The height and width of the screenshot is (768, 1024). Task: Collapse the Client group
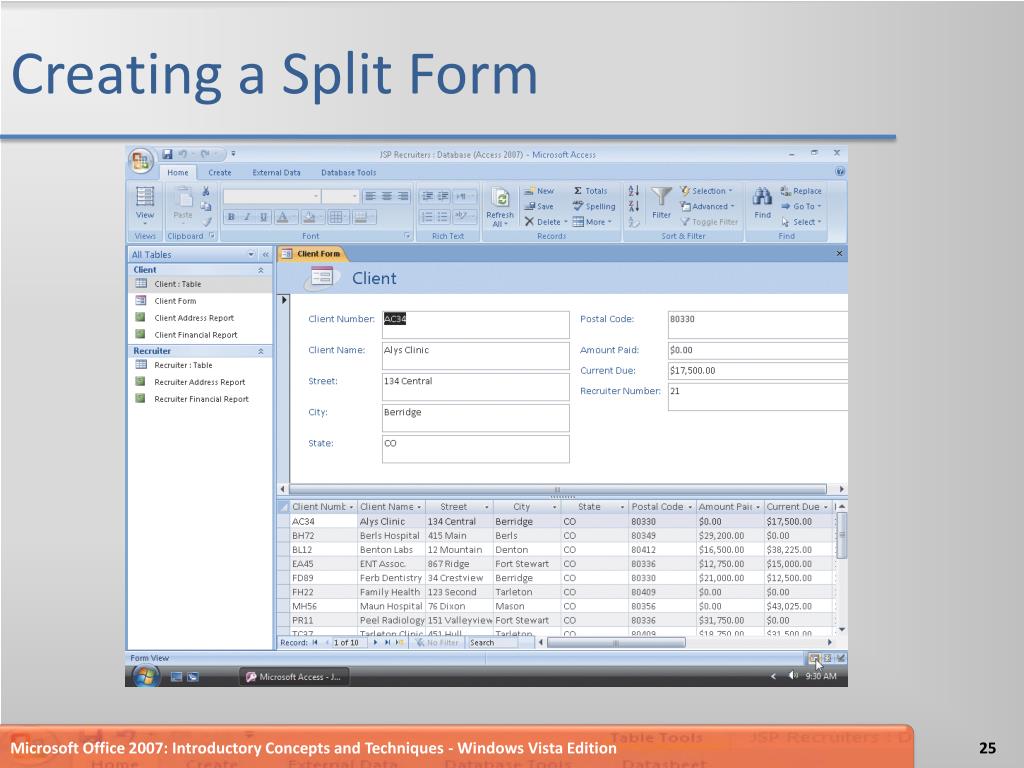pos(261,270)
